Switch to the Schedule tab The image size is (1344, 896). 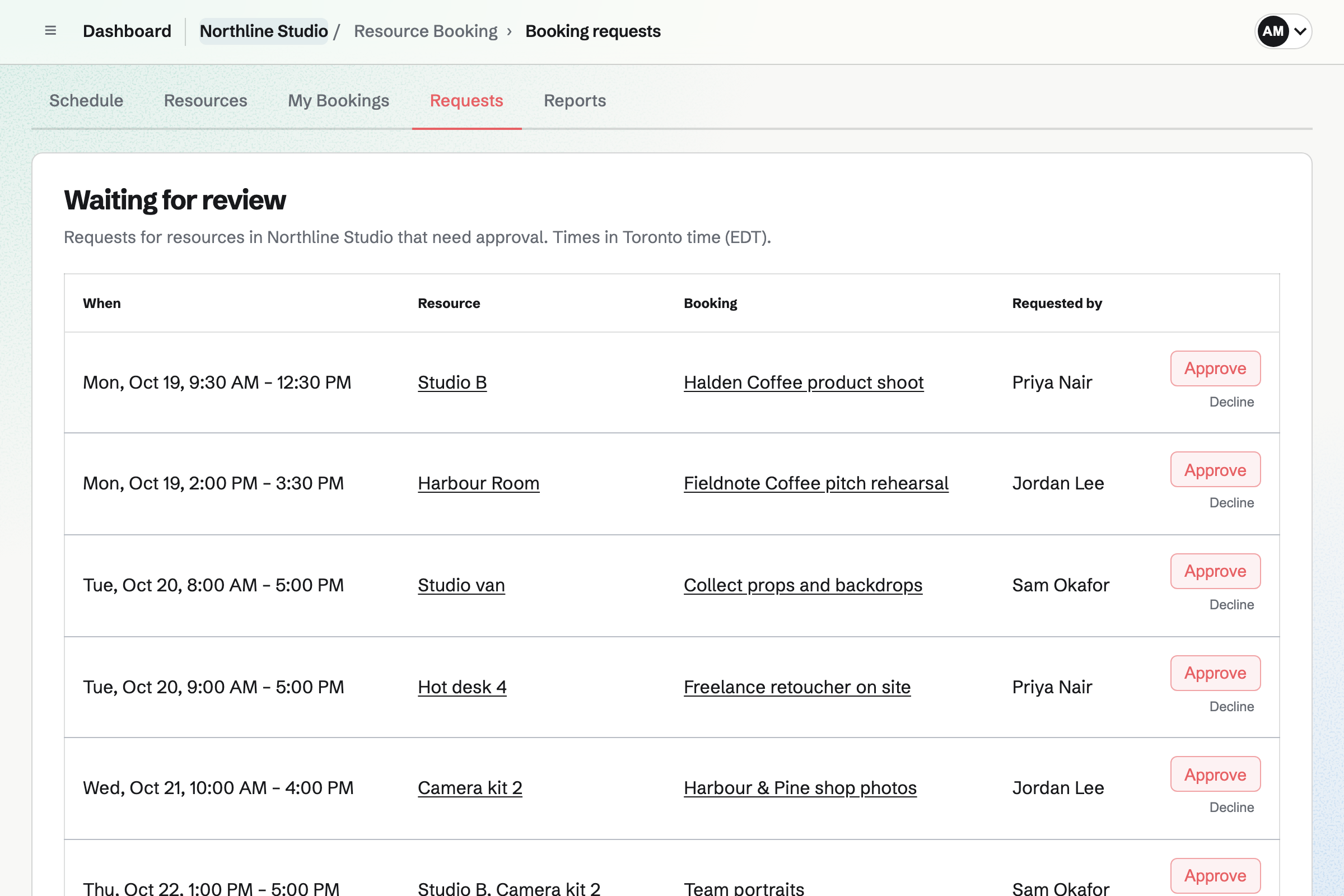86,101
